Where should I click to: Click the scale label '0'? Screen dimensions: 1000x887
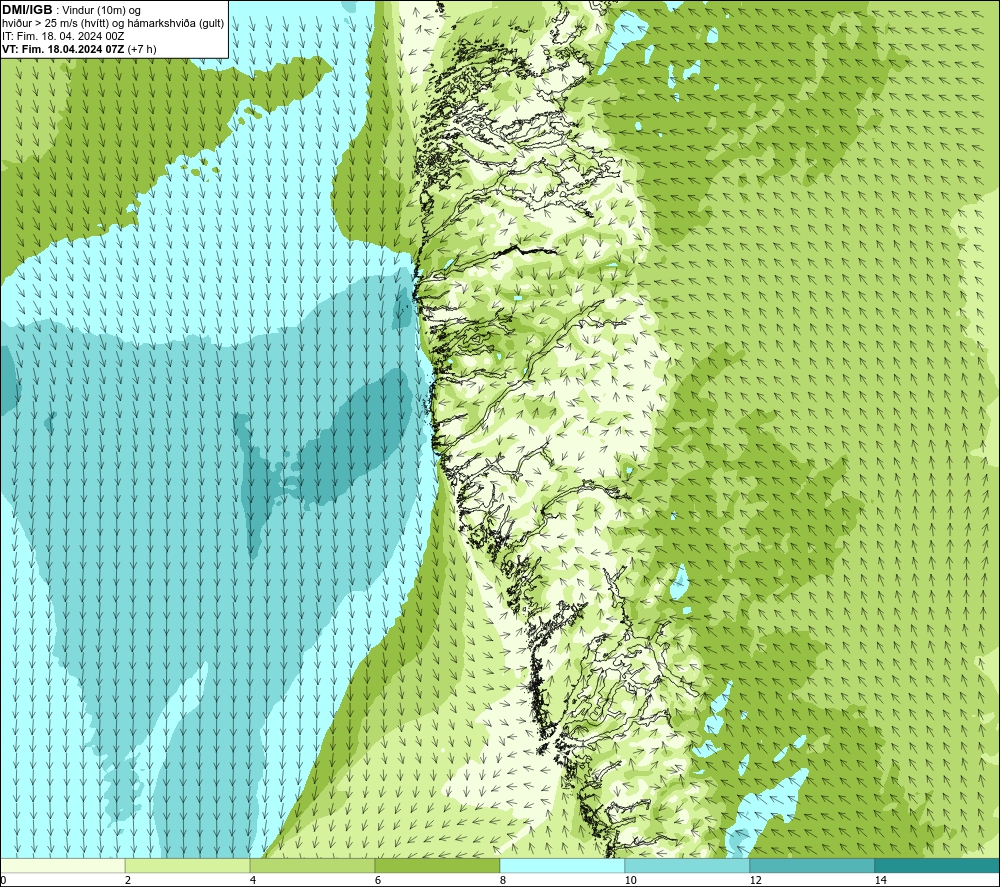coord(3,880)
